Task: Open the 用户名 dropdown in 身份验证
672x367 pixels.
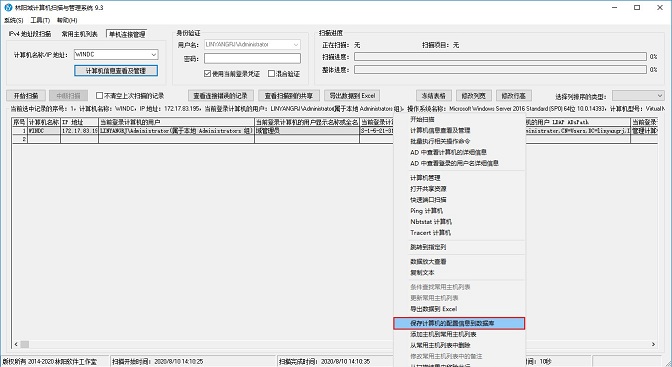Action: [296, 45]
